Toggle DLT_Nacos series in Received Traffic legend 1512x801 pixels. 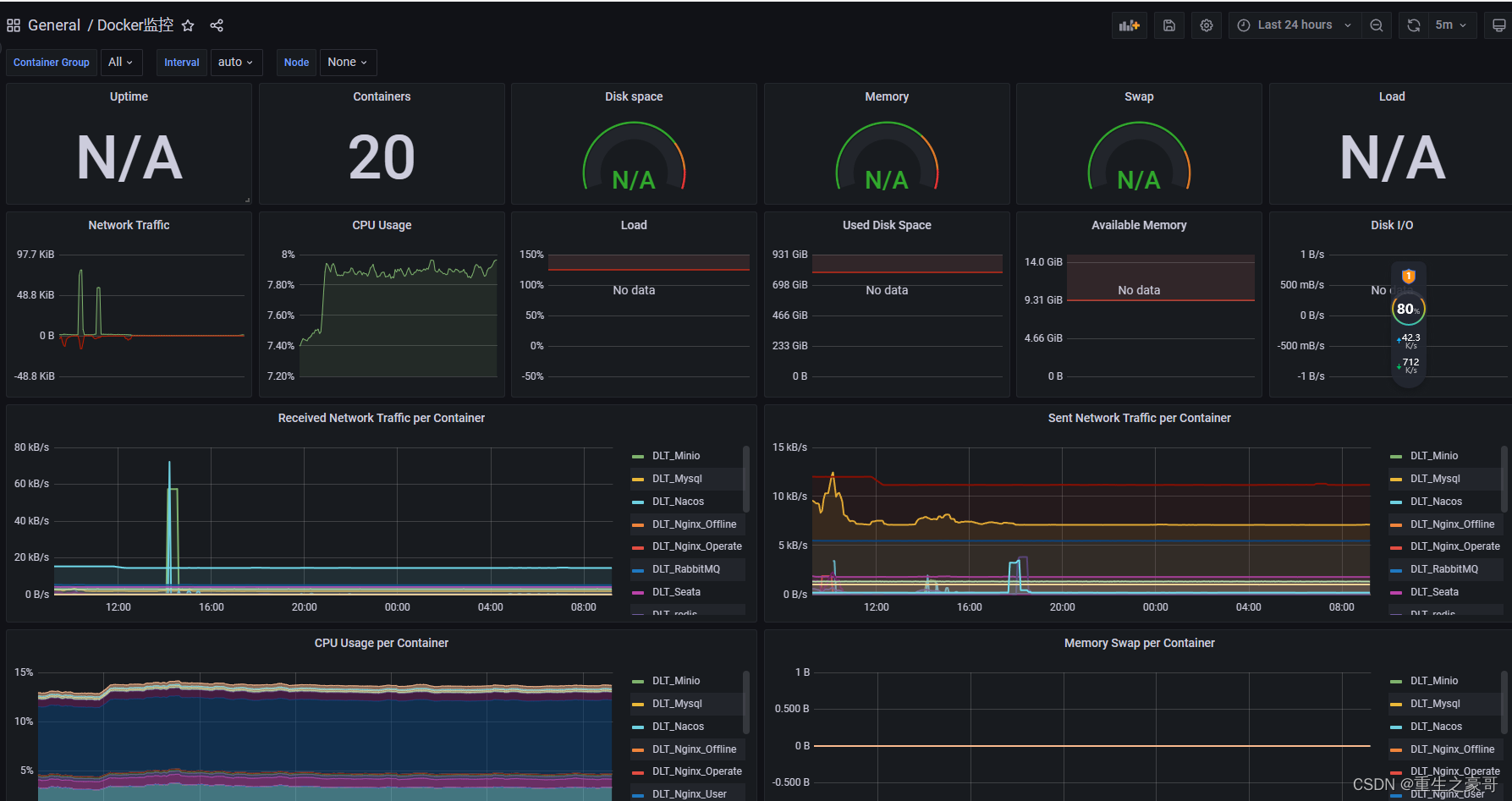[678, 502]
